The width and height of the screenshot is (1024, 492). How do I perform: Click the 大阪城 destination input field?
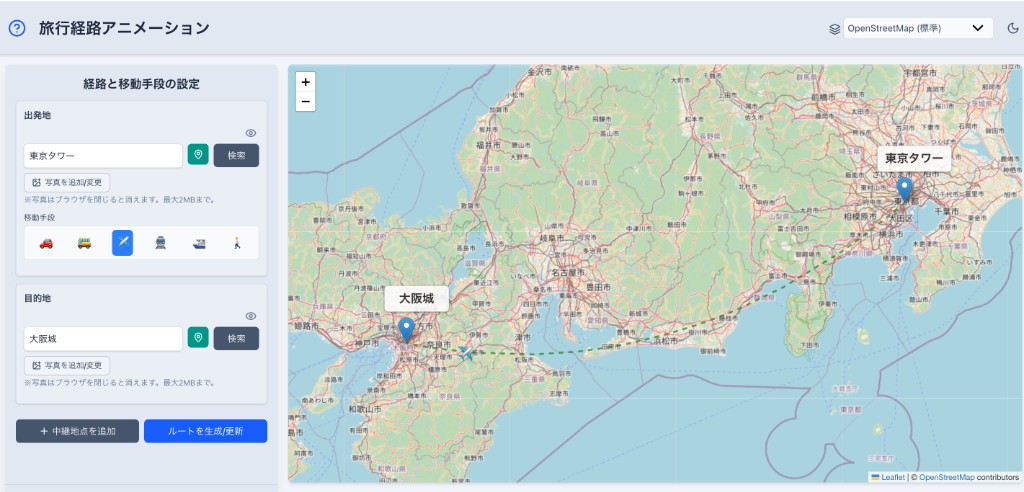103,339
